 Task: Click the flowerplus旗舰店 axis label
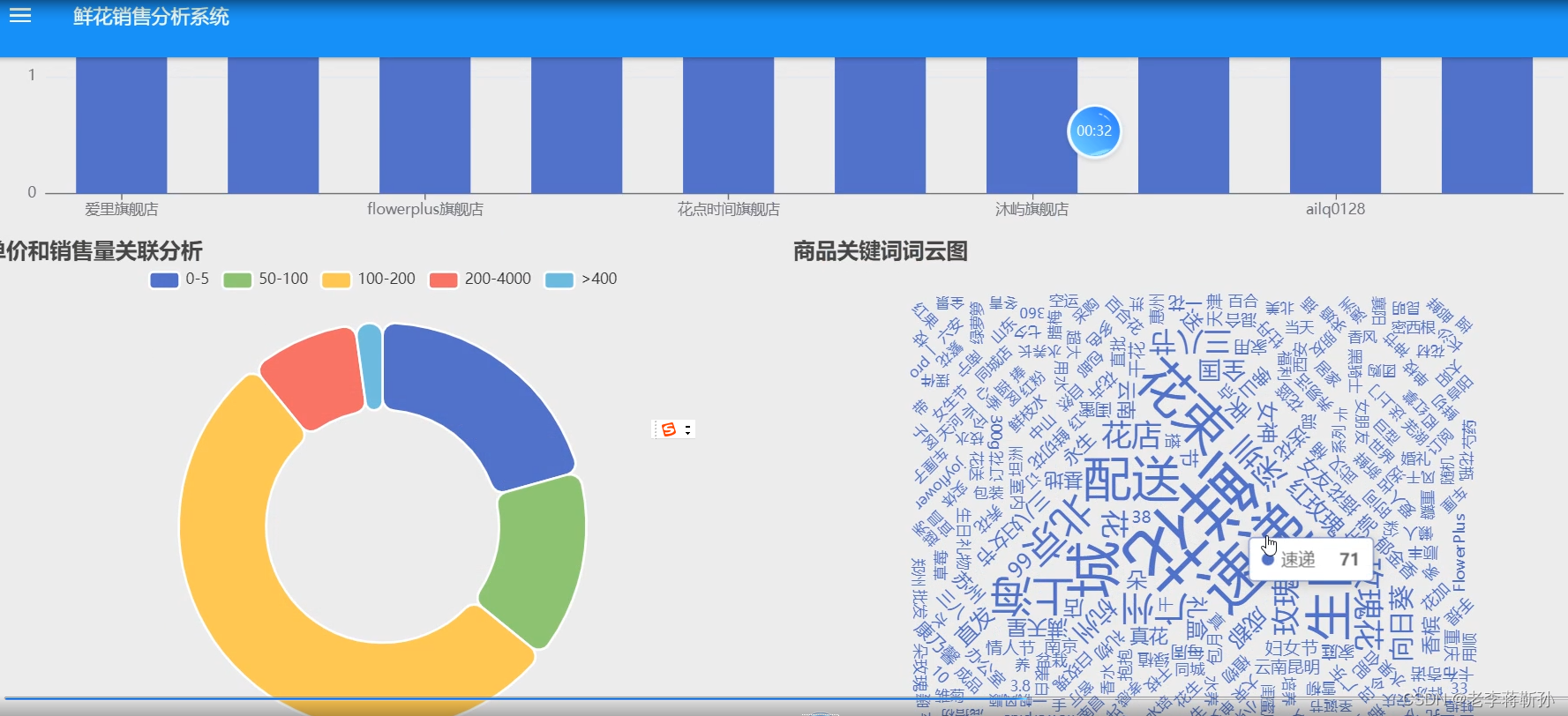(425, 210)
